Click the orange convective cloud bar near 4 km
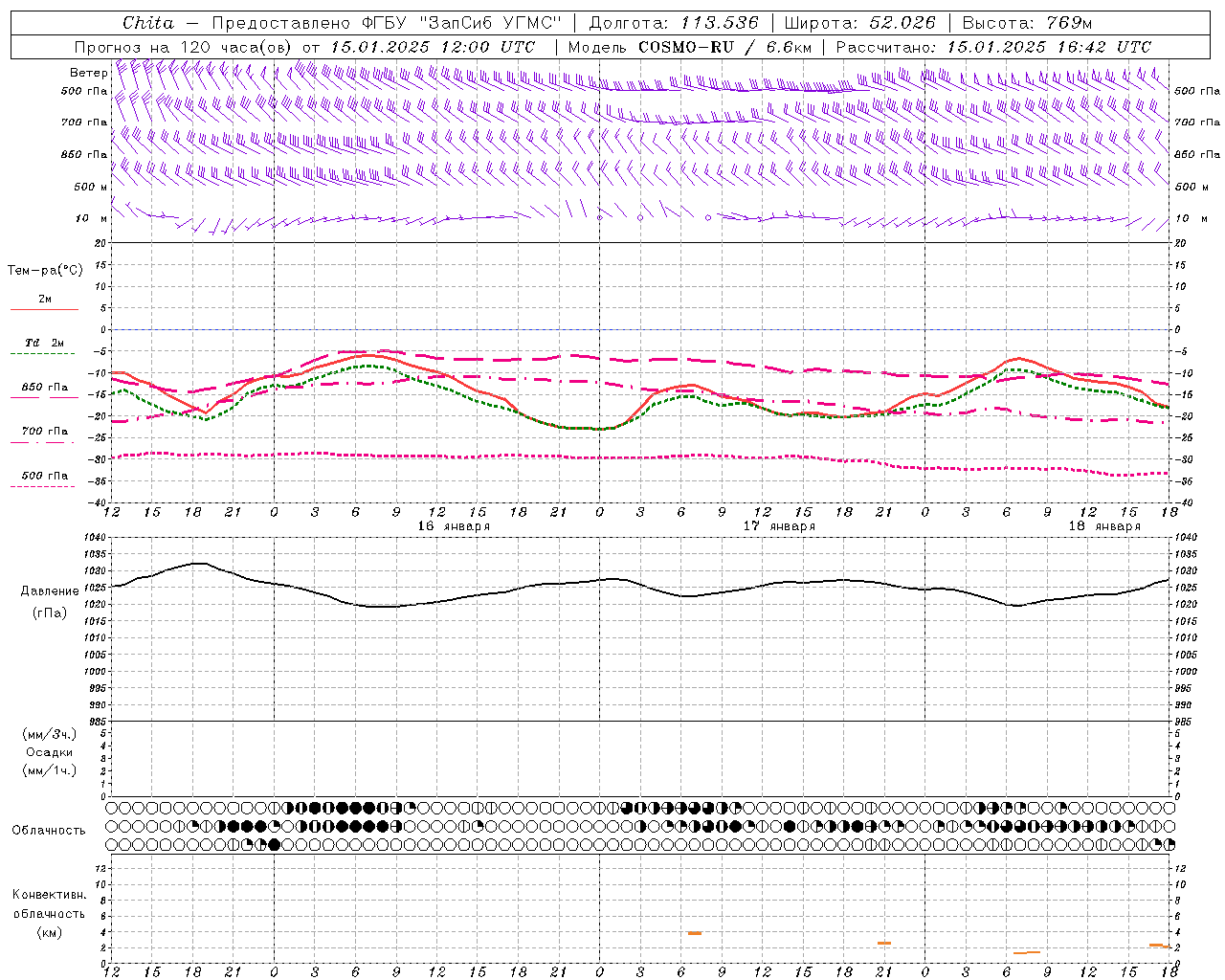 695,933
